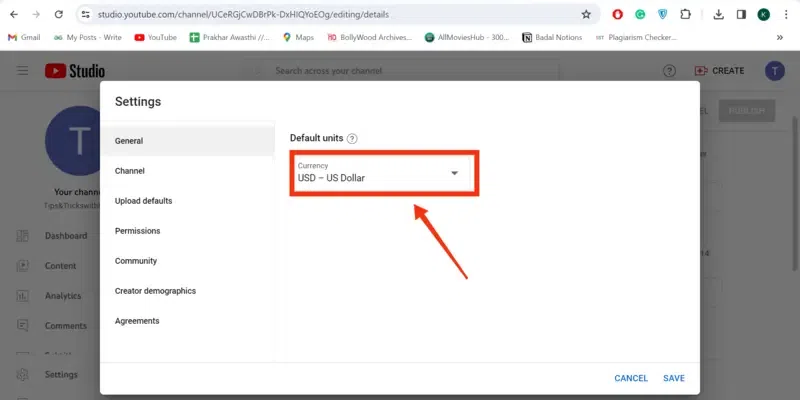The image size is (800, 400).
Task: Click Search across your channel field
Action: point(401,71)
